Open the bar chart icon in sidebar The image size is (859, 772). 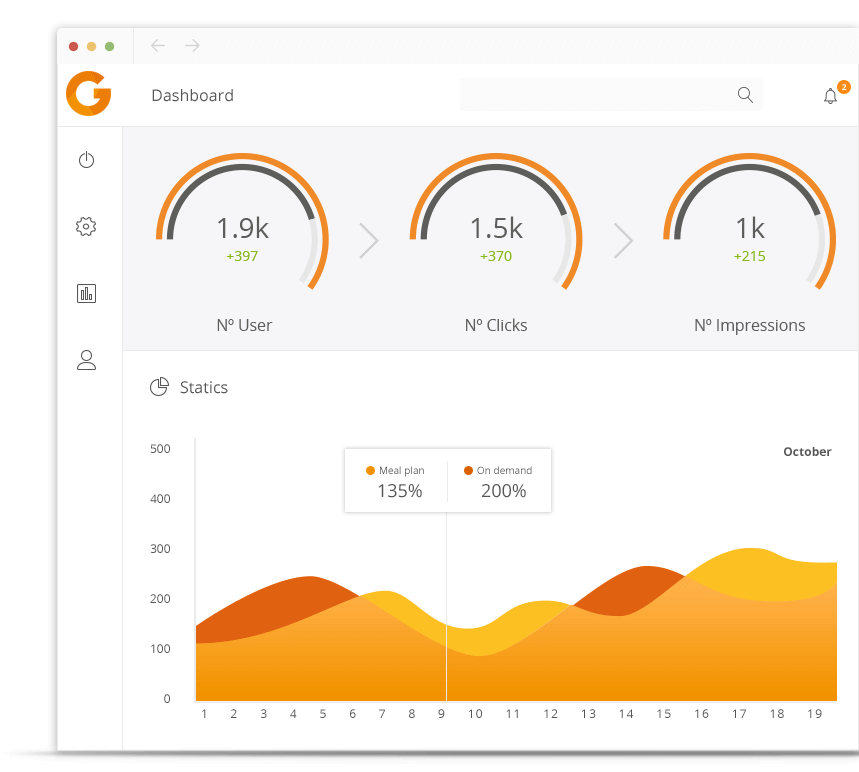click(x=86, y=293)
